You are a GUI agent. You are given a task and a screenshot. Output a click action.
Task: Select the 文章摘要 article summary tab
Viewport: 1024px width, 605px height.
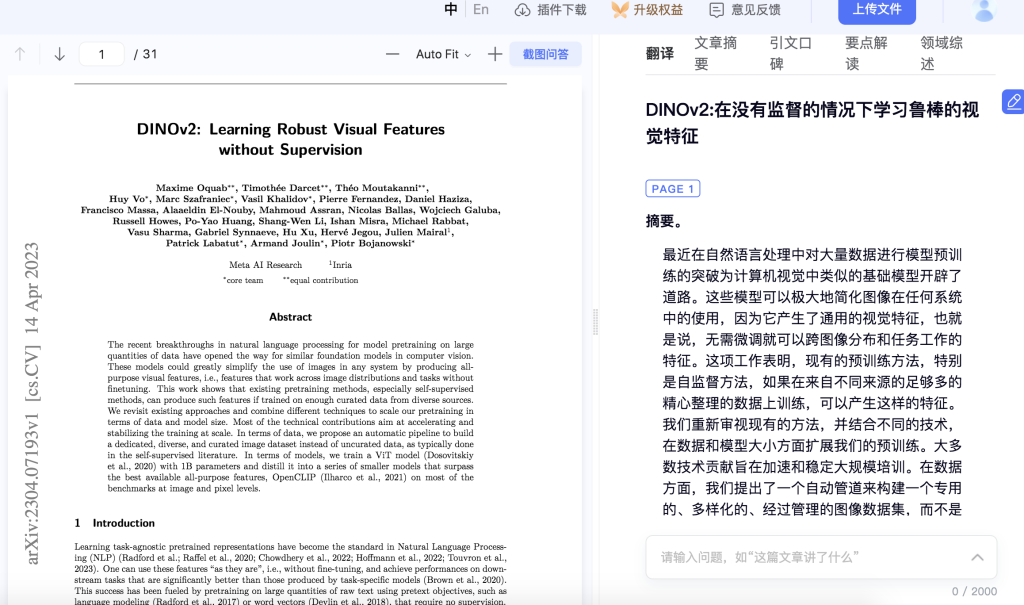tap(715, 54)
